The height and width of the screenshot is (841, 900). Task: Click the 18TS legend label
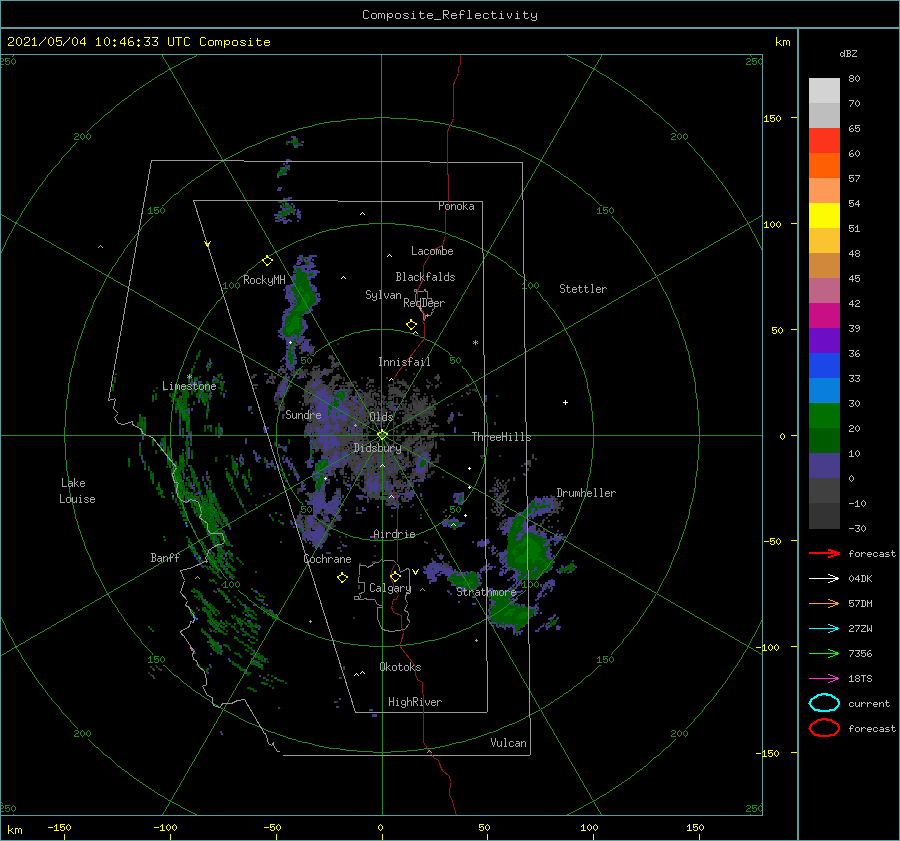[860, 678]
